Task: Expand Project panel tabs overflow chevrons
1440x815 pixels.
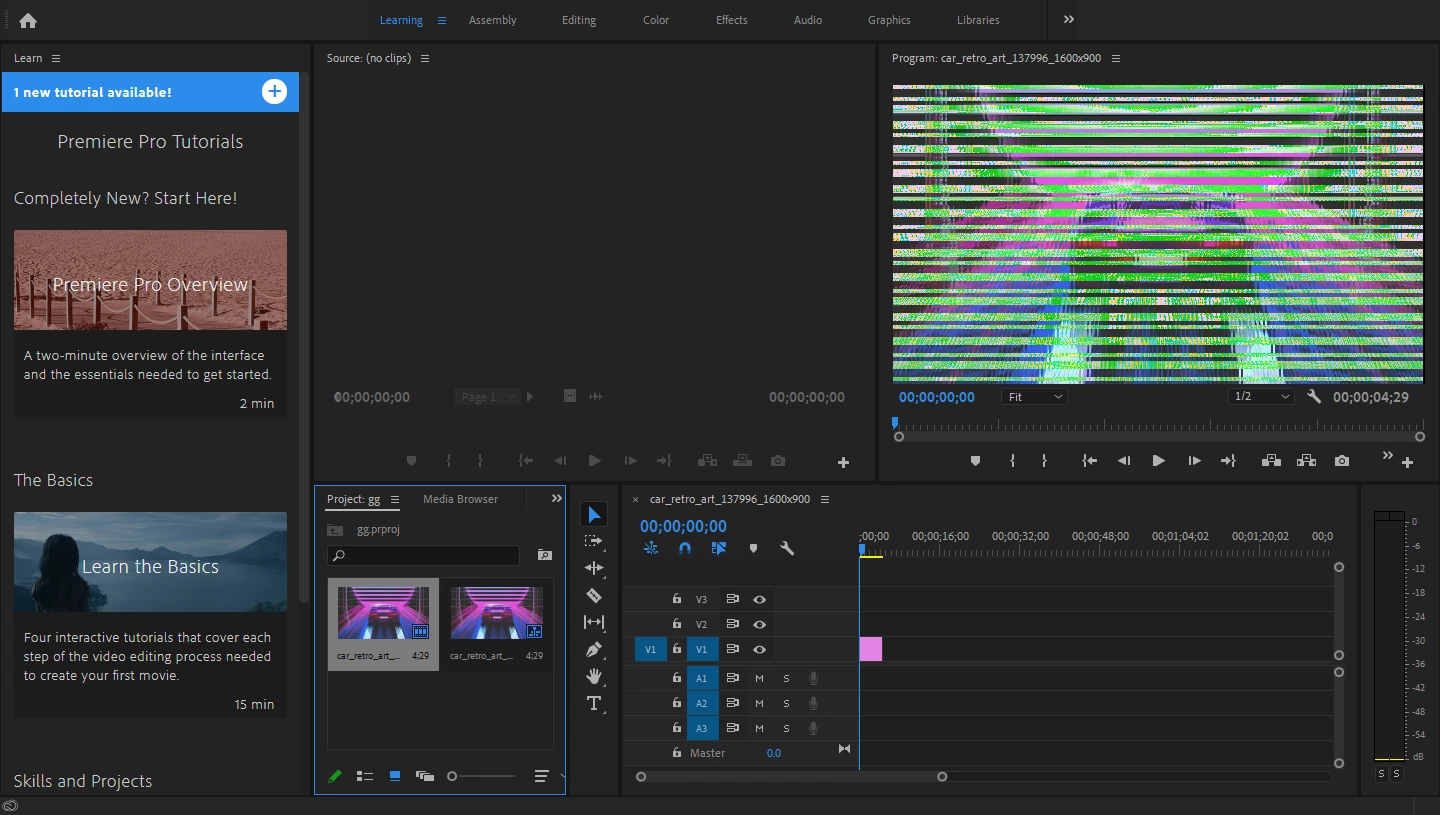Action: click(x=557, y=499)
